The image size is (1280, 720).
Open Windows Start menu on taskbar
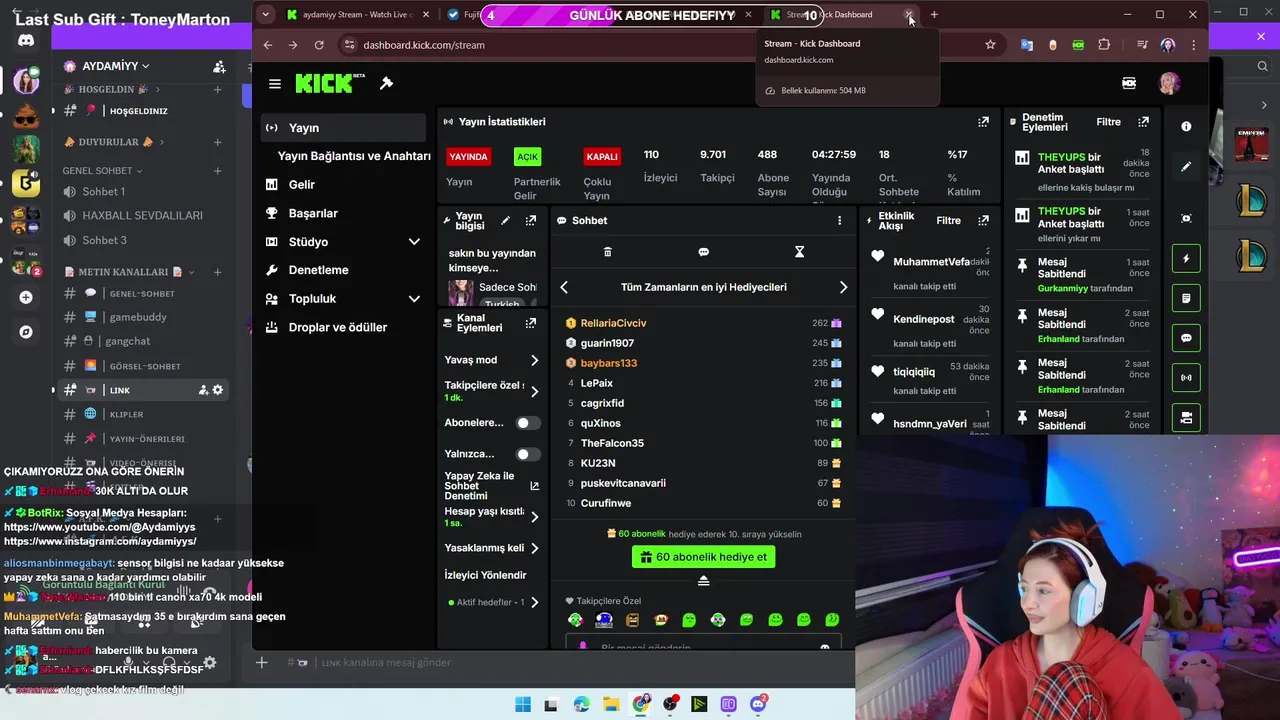(x=523, y=705)
